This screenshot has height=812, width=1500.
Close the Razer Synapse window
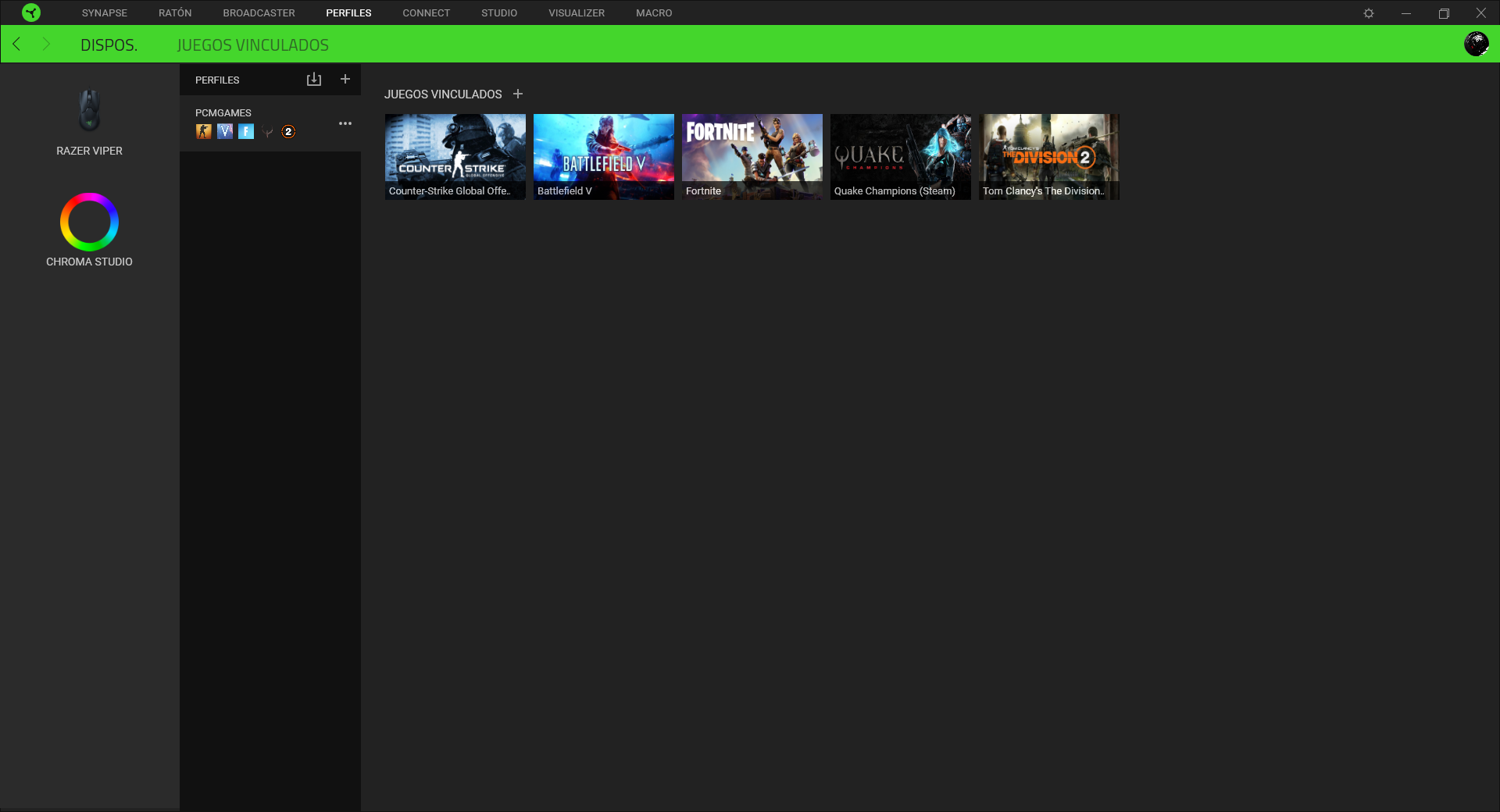[x=1480, y=13]
